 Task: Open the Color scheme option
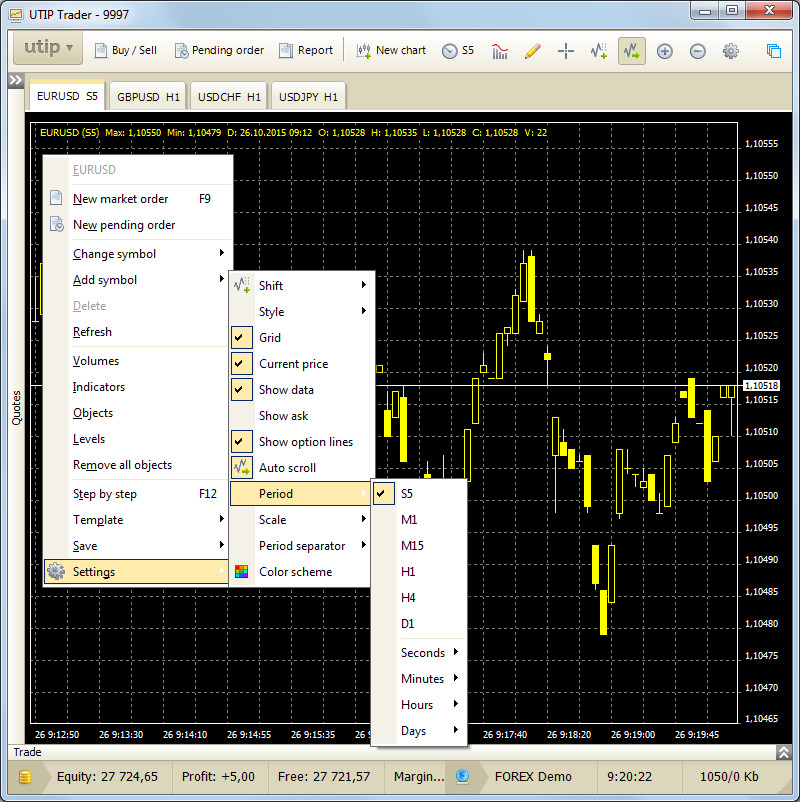coord(295,572)
